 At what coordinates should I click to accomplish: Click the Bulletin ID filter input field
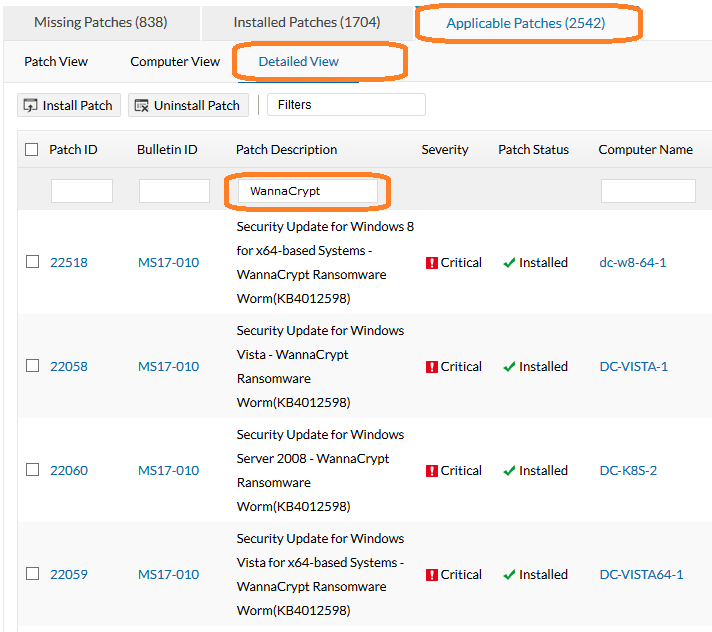(x=174, y=191)
